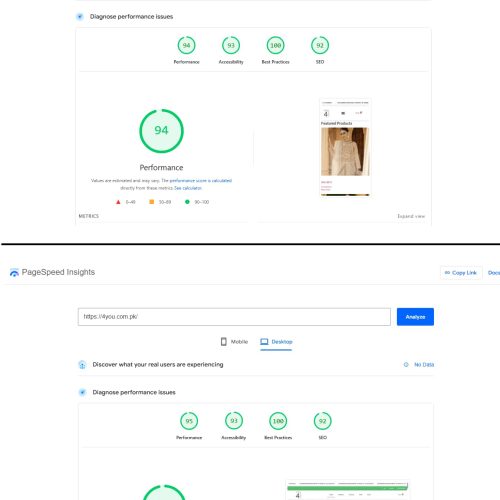Click the URL input field with 4you.com.pk
The width and height of the screenshot is (500, 500).
(234, 317)
